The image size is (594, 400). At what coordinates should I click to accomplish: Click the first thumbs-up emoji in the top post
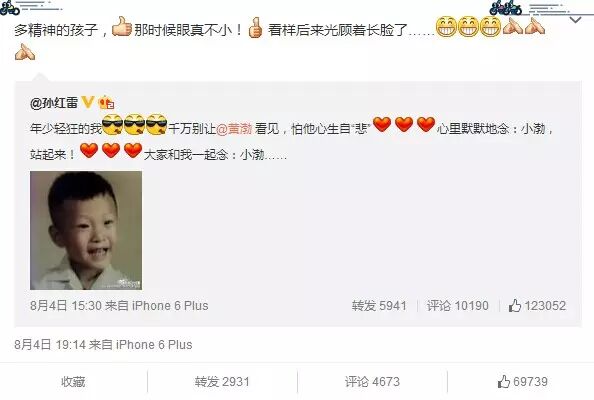click(122, 27)
